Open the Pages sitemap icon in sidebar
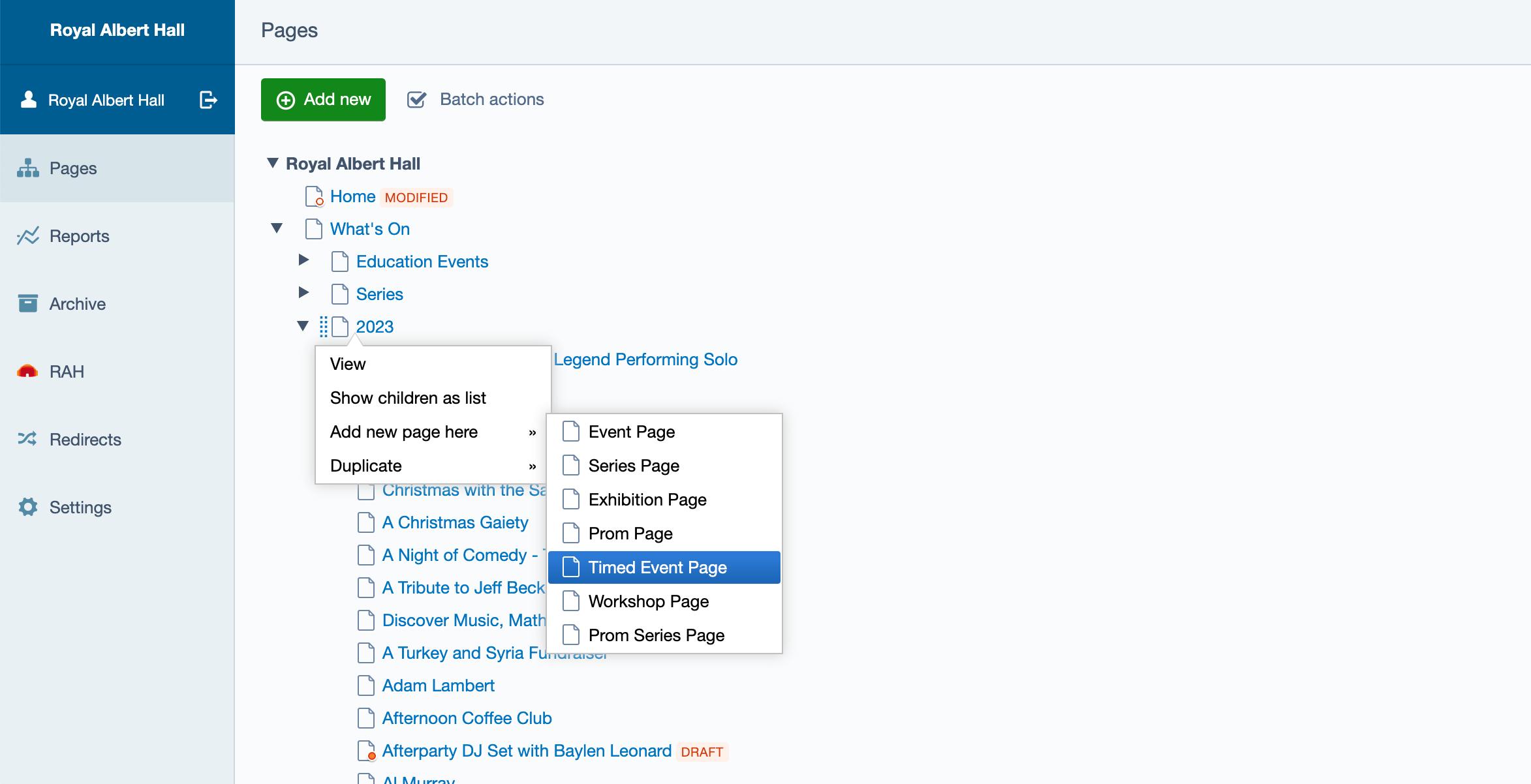The height and width of the screenshot is (784, 1531). 27,168
